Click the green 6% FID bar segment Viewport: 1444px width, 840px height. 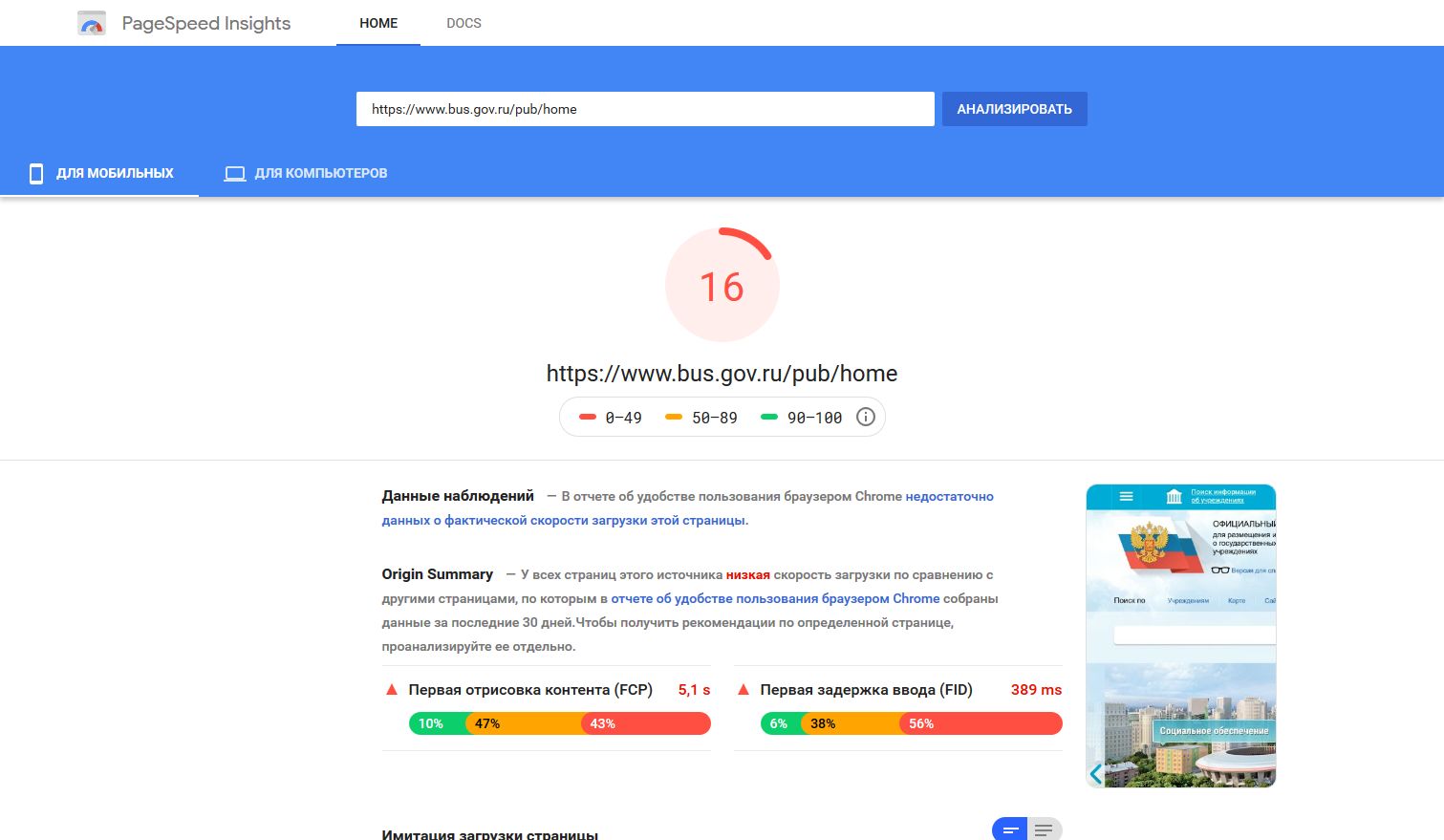[781, 723]
